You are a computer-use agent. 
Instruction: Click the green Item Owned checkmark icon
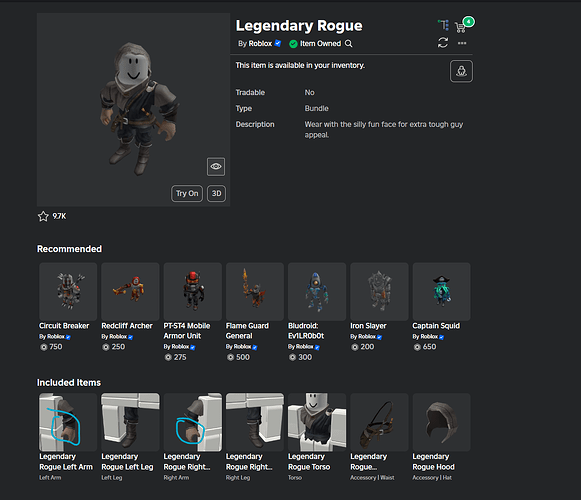[x=293, y=44]
